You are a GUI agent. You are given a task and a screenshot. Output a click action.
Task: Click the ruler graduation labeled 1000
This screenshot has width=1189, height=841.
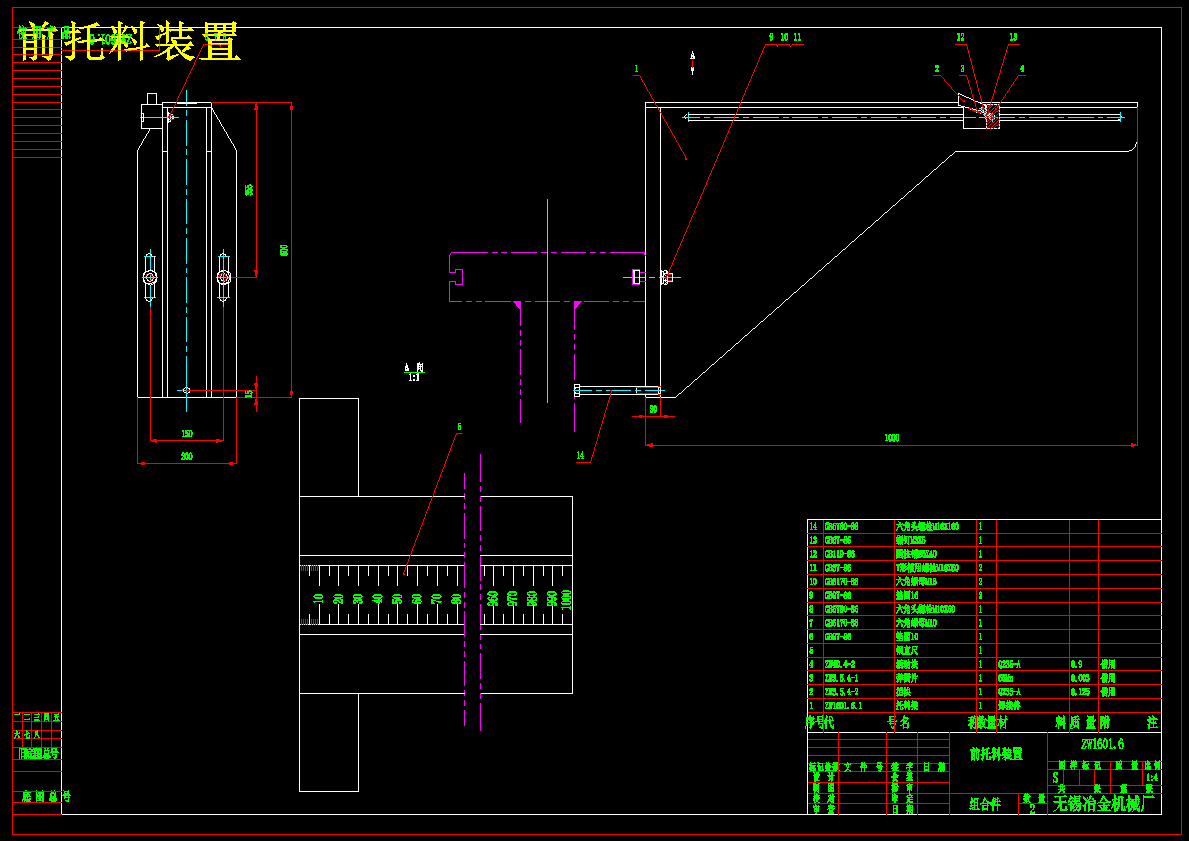567,599
